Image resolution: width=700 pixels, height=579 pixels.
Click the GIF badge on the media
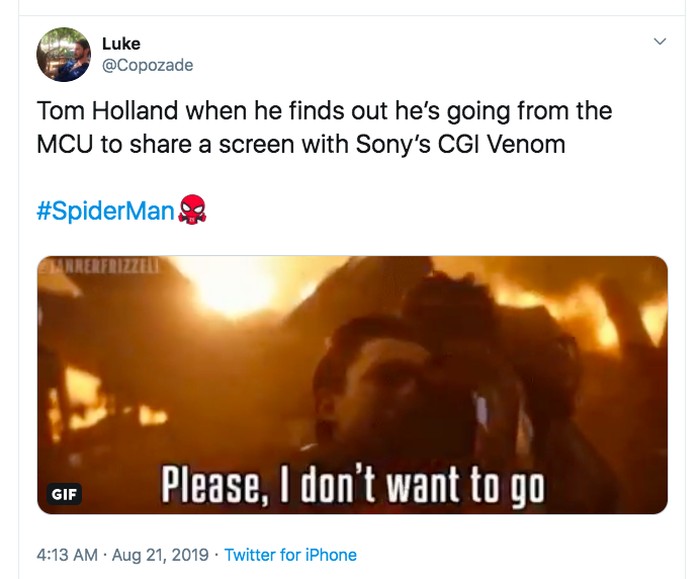pos(65,494)
